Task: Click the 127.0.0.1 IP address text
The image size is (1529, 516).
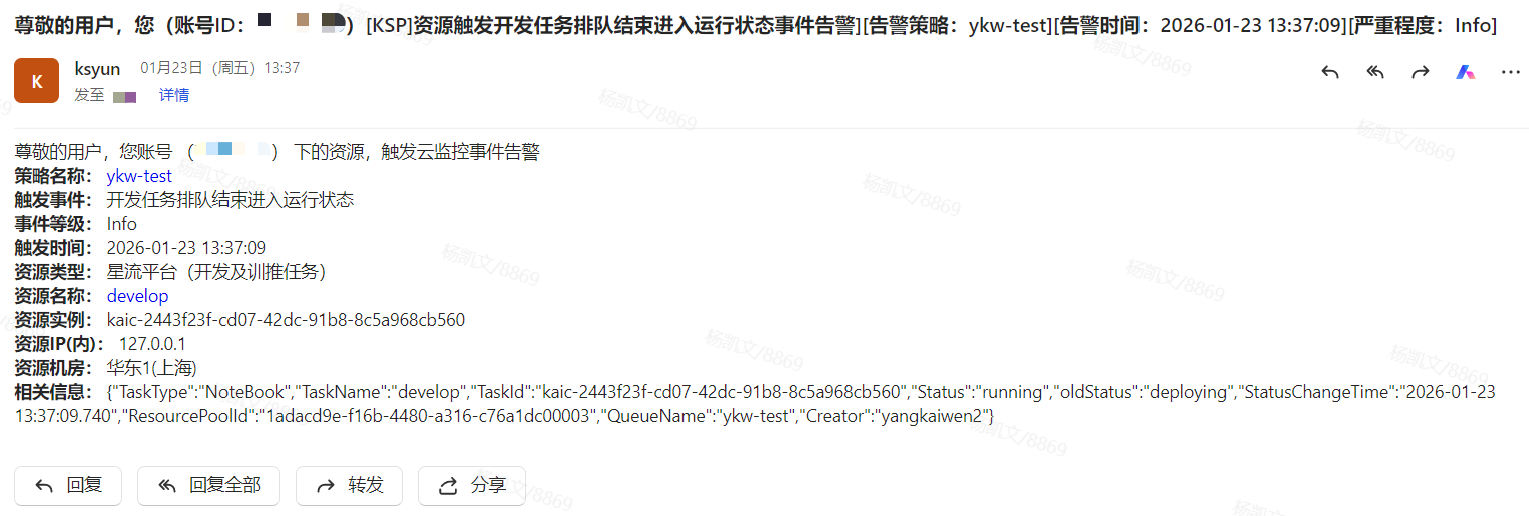Action: pos(152,344)
